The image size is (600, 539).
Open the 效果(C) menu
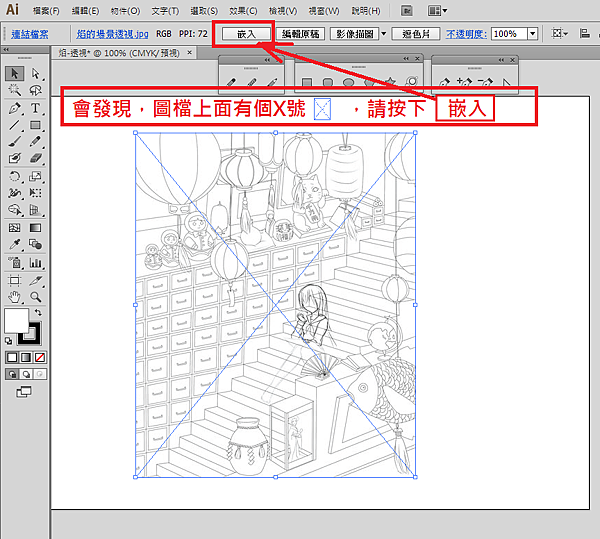pos(243,11)
